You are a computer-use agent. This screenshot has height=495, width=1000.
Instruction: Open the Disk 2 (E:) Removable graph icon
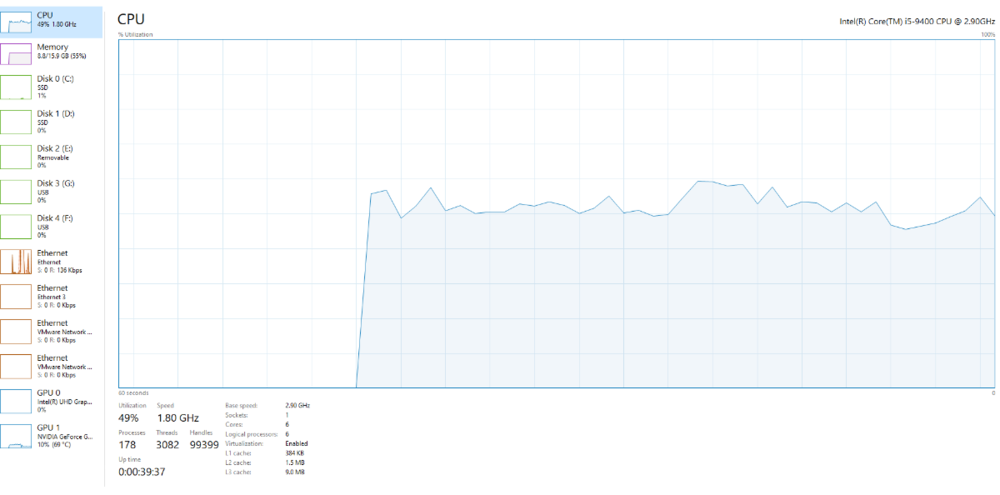(17, 157)
